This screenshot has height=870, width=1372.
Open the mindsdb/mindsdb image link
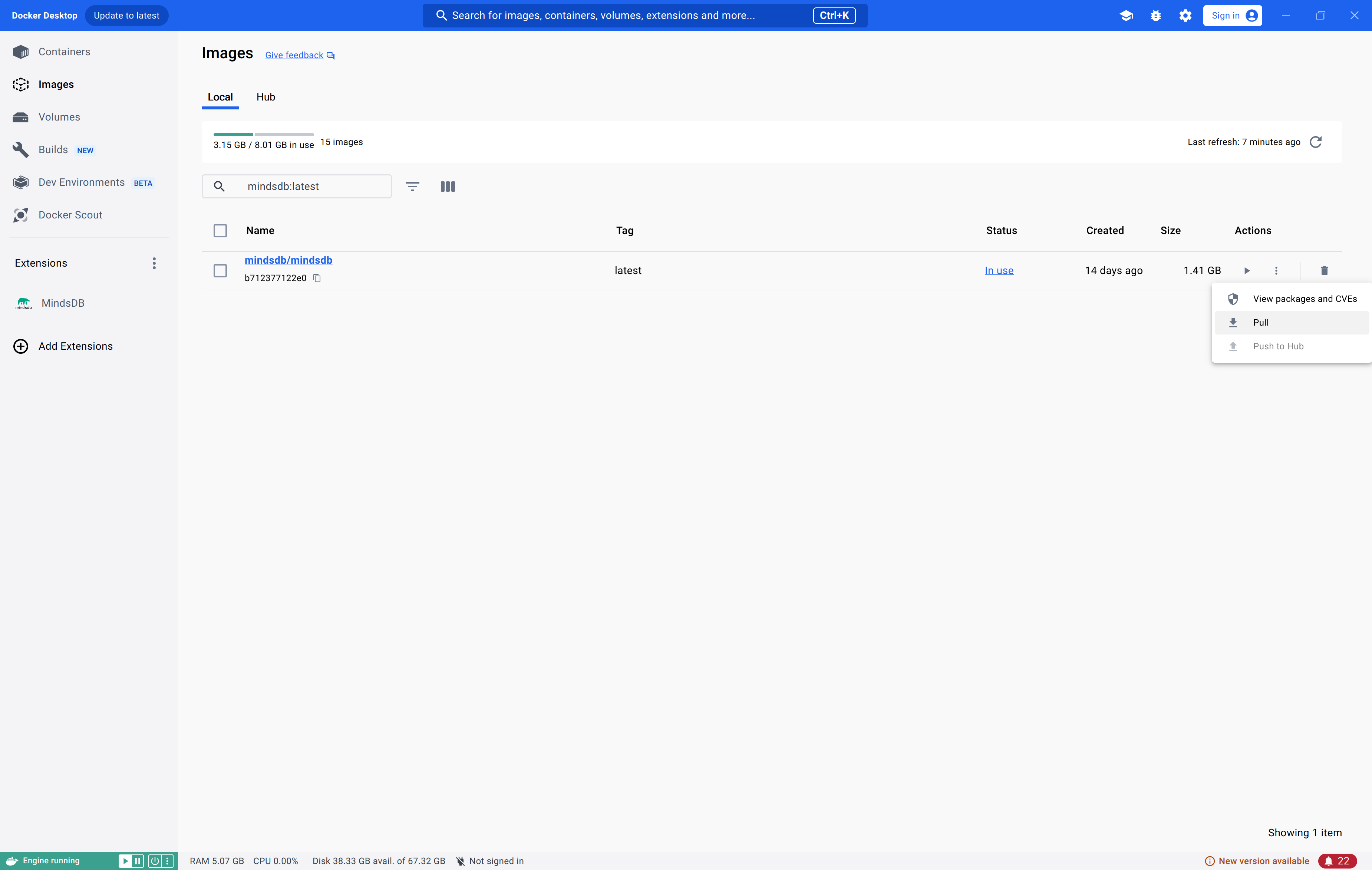[288, 260]
